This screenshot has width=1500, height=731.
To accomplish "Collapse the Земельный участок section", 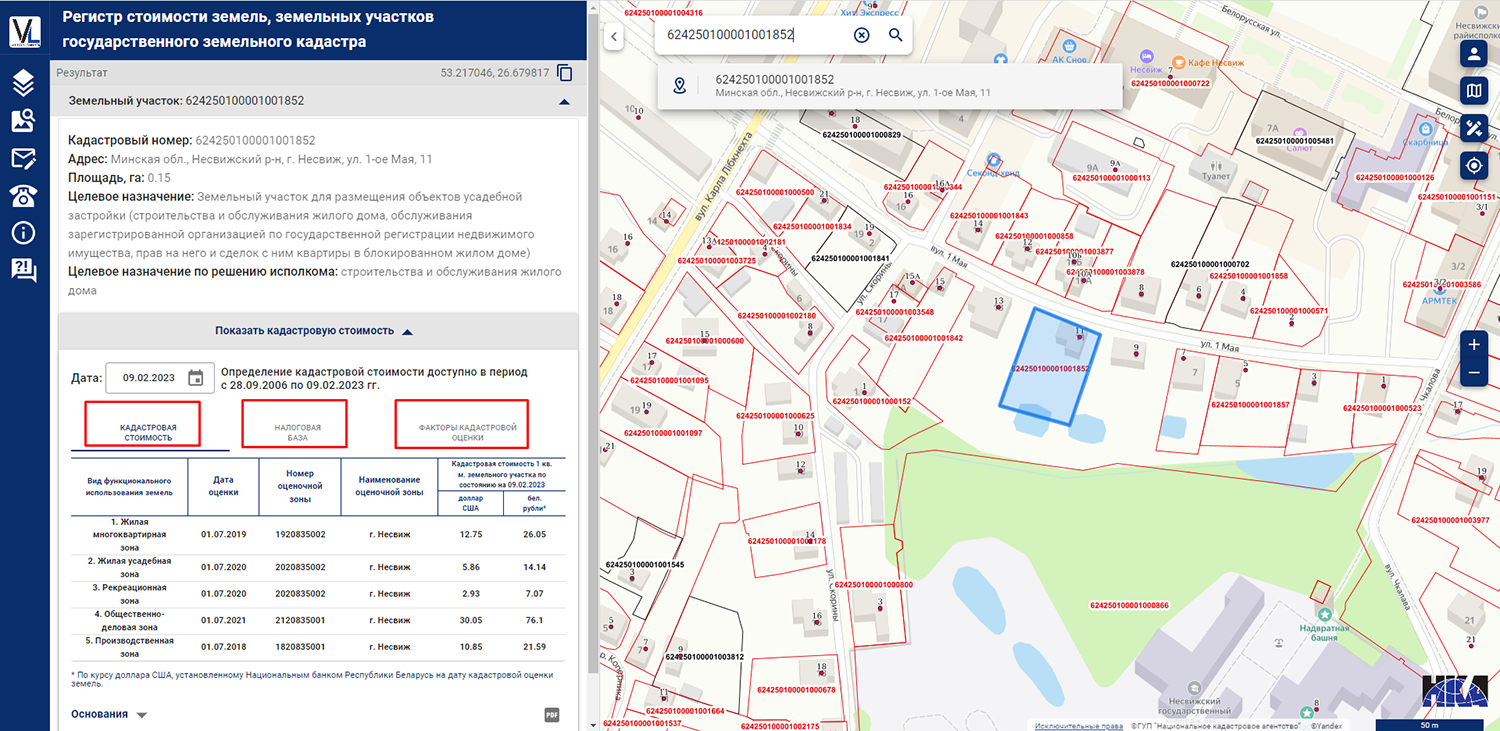I will coord(564,101).
